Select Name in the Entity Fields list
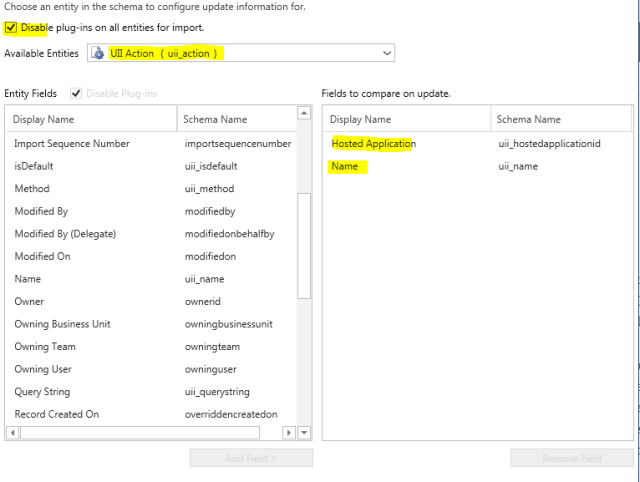640x482 pixels. coord(152,279)
